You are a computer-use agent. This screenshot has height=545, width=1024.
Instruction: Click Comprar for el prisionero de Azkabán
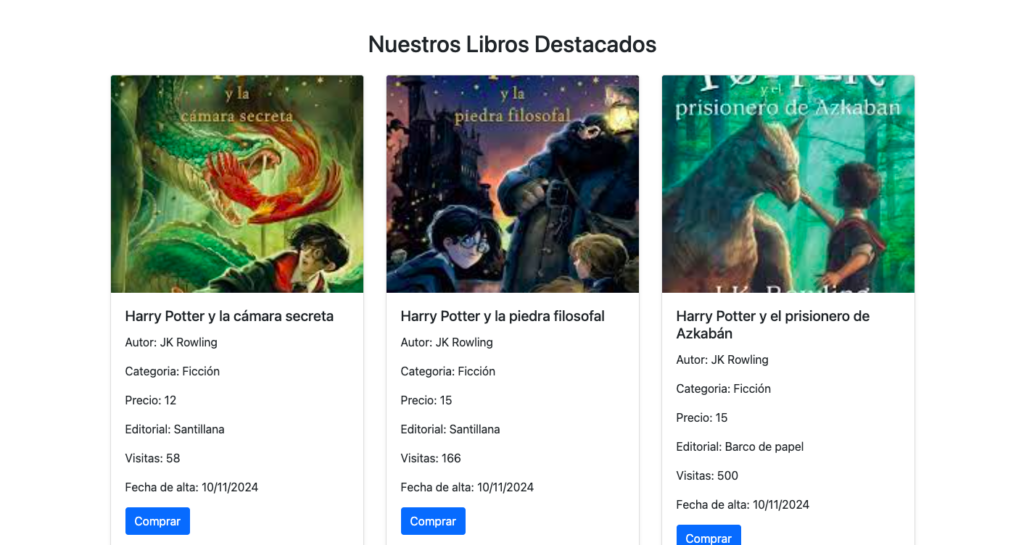click(x=709, y=535)
